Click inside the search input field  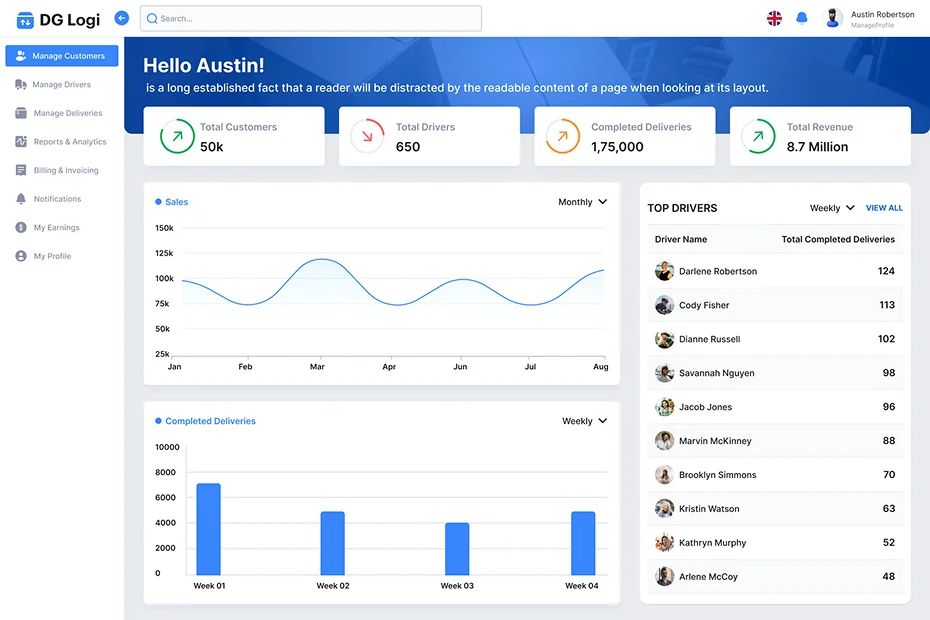click(x=300, y=18)
